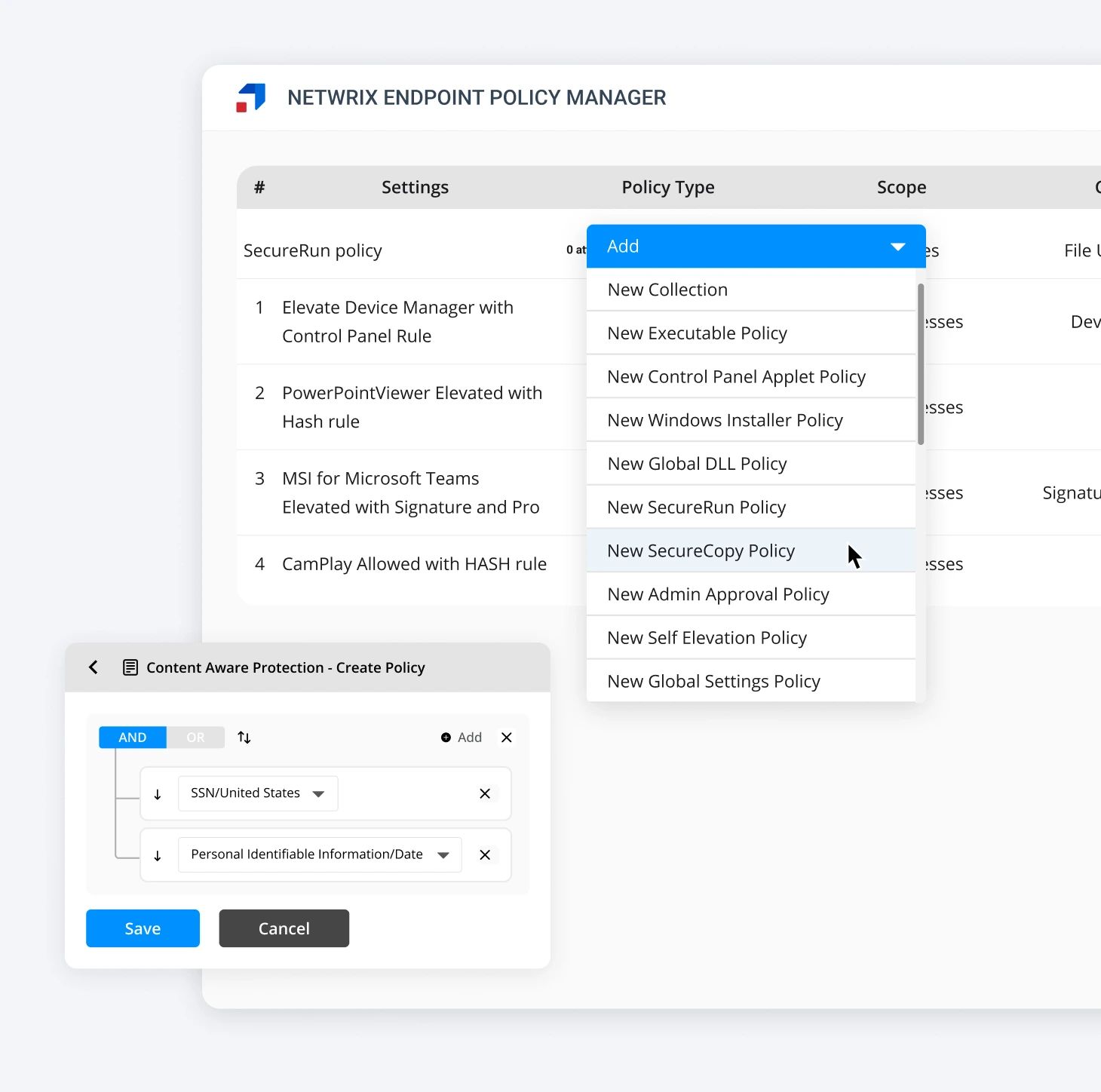Swap order with the up-down arrows icon

[x=244, y=738]
